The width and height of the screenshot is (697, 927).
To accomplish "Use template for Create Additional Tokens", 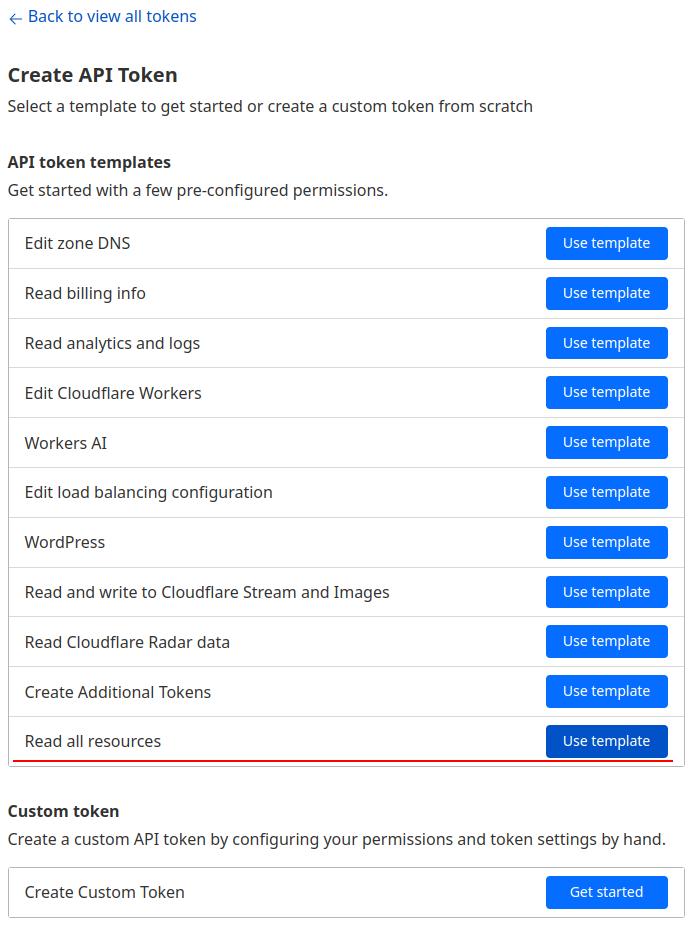I will (x=607, y=691).
